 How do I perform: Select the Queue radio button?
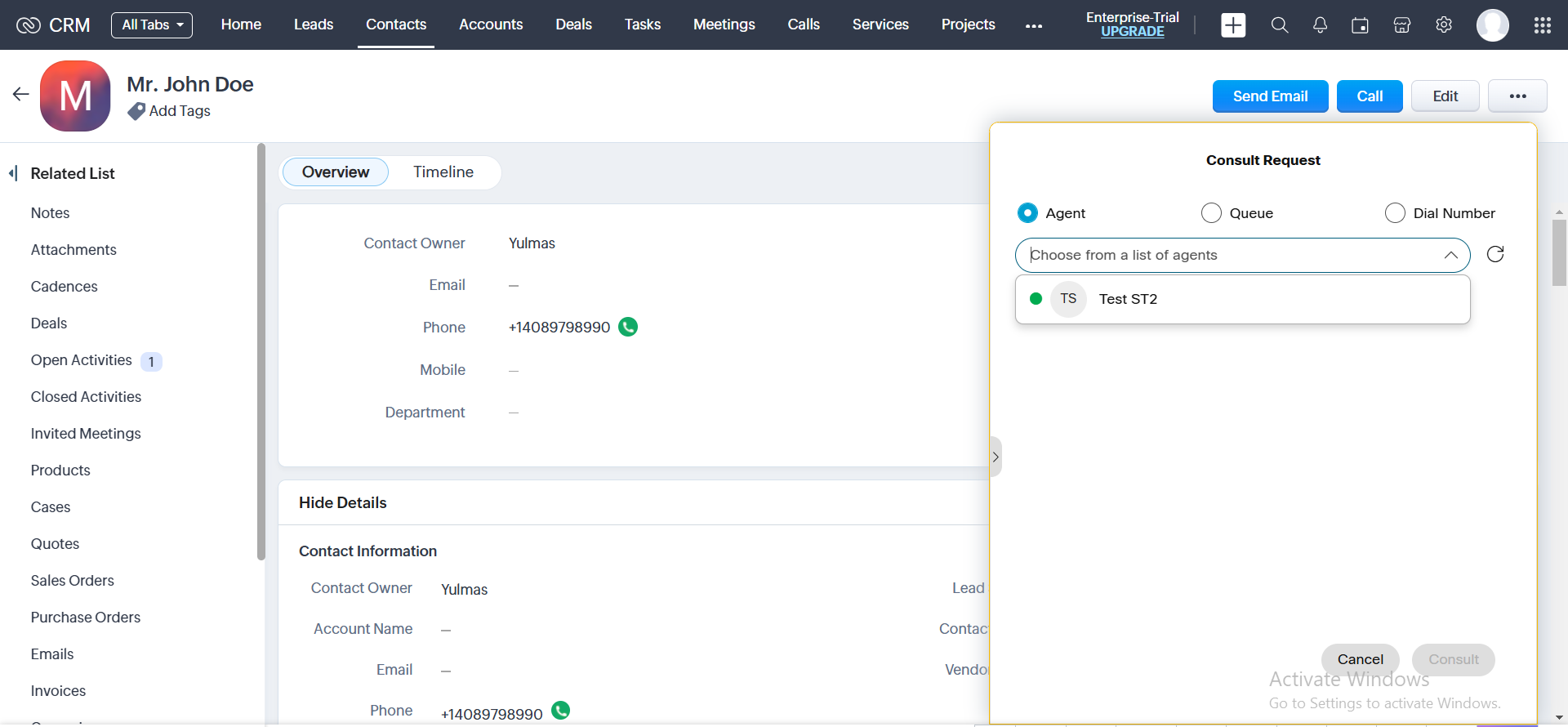(x=1211, y=213)
